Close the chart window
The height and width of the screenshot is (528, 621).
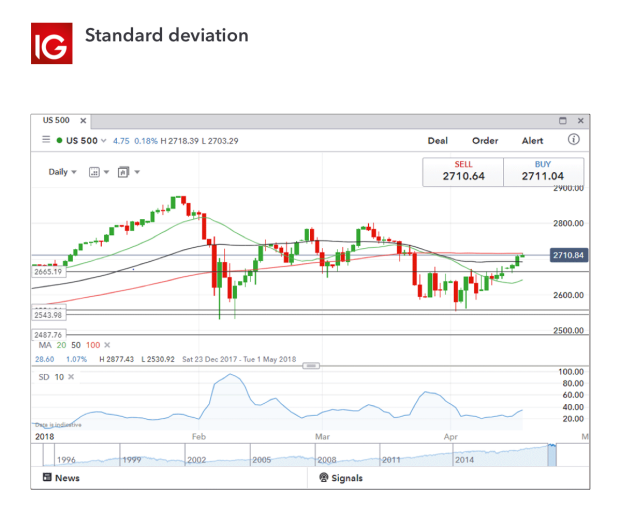[581, 120]
